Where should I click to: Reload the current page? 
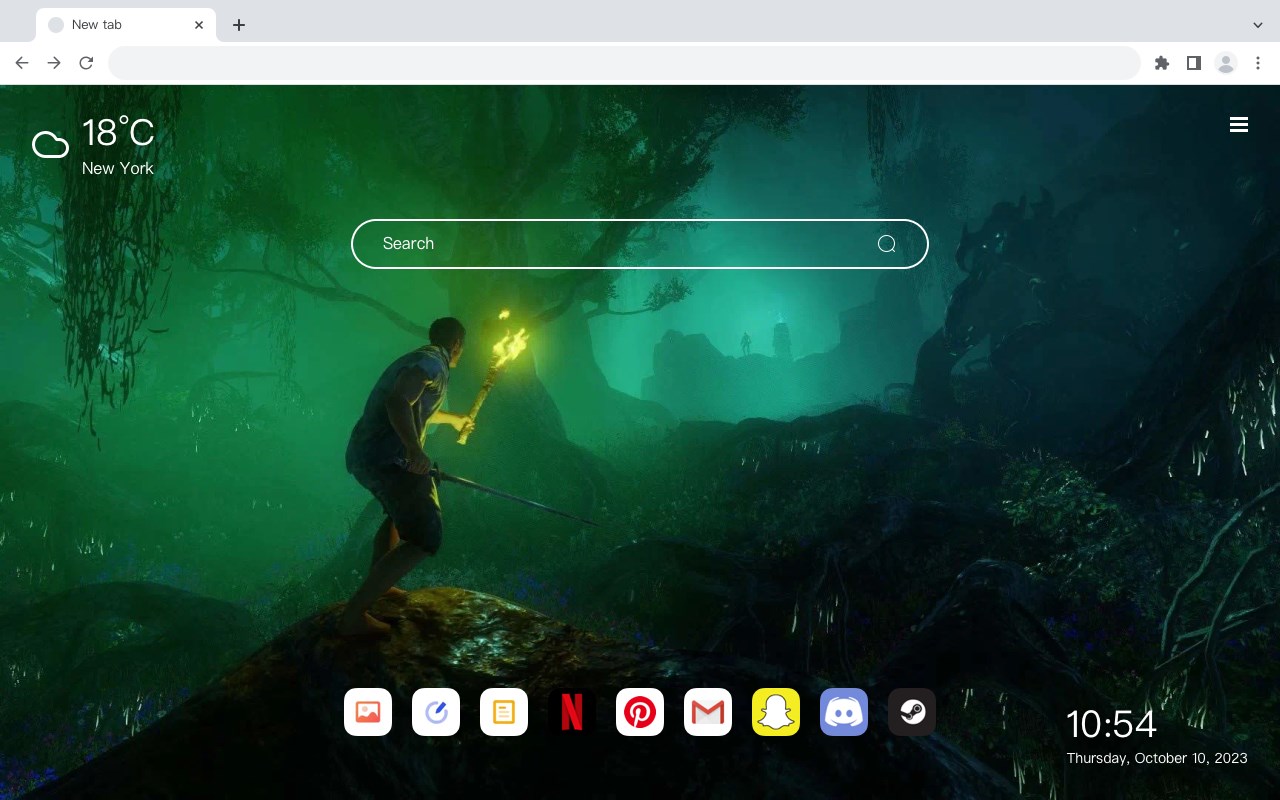[x=86, y=63]
